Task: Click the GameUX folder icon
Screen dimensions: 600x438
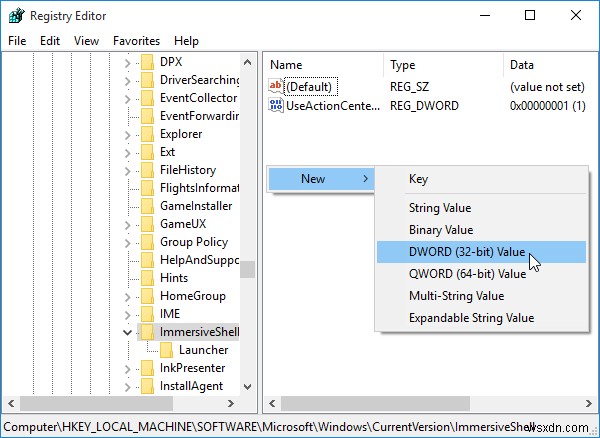Action: click(x=148, y=224)
